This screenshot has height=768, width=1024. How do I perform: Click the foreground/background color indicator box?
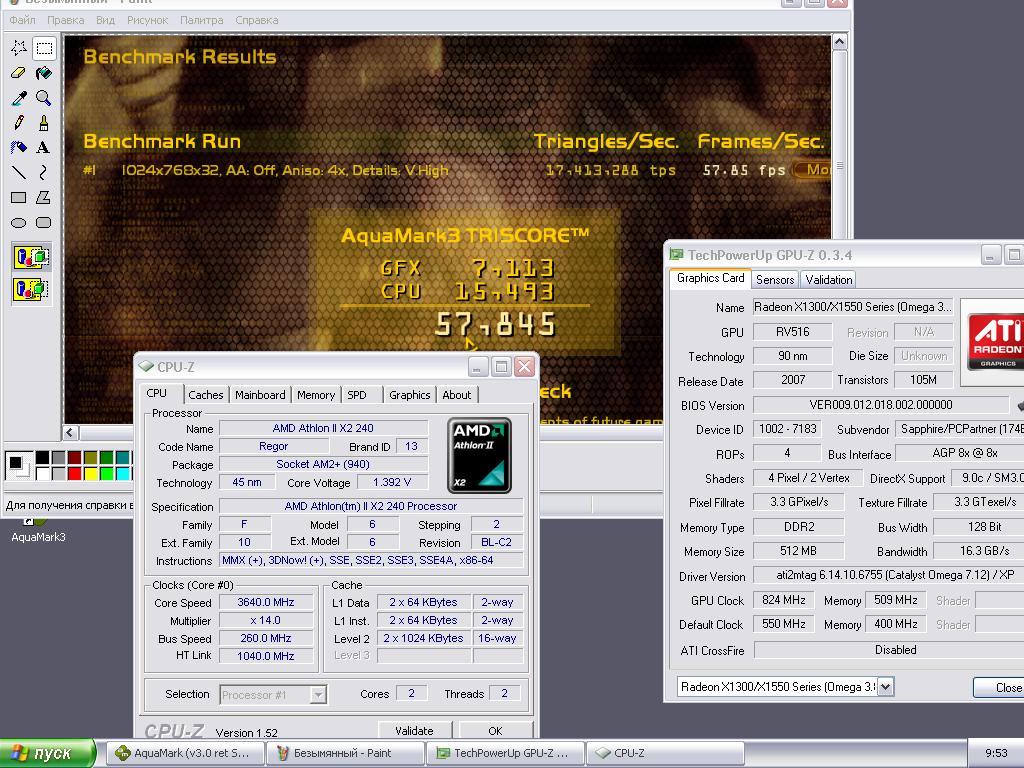point(18,465)
